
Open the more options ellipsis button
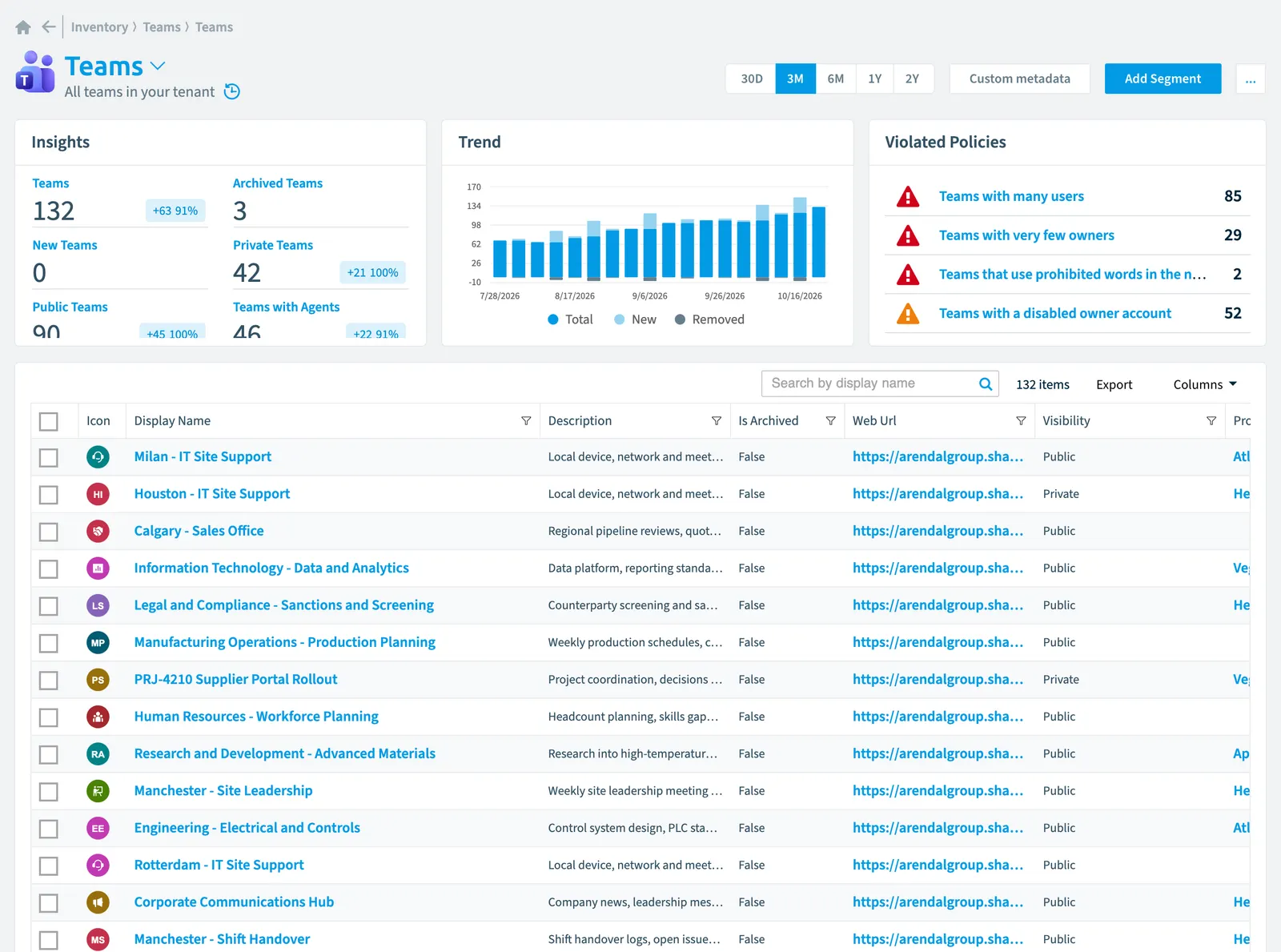(x=1251, y=78)
